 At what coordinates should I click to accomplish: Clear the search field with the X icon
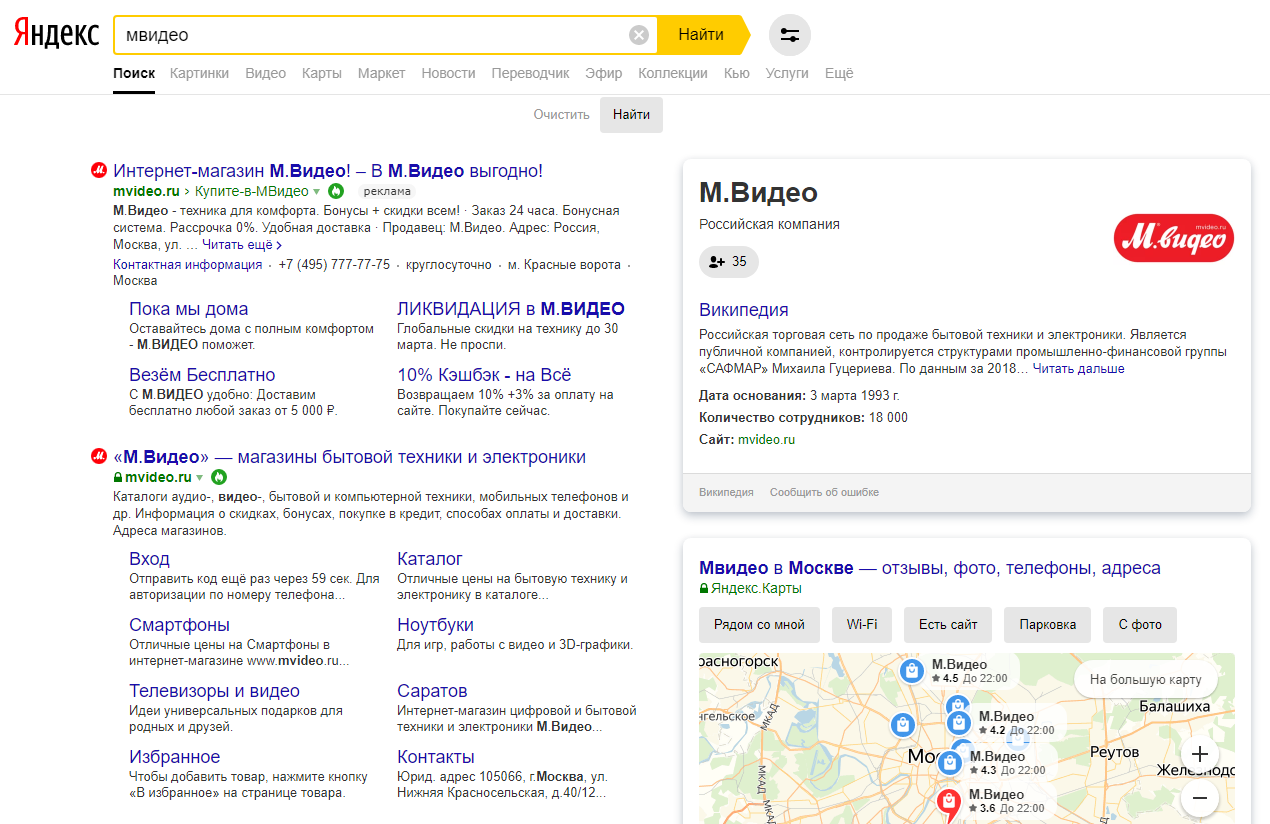[639, 36]
